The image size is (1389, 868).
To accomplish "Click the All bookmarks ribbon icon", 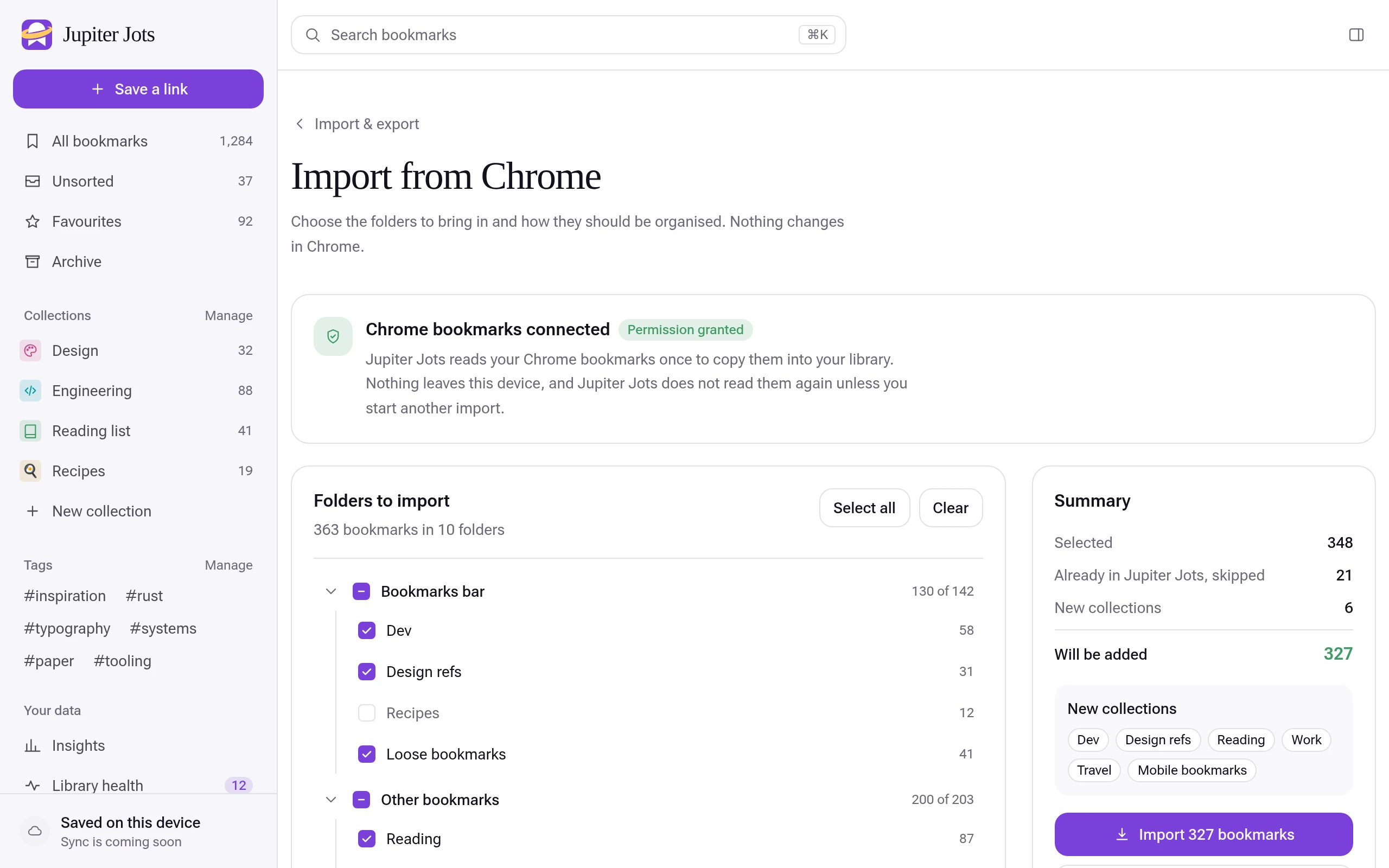I will [x=33, y=141].
